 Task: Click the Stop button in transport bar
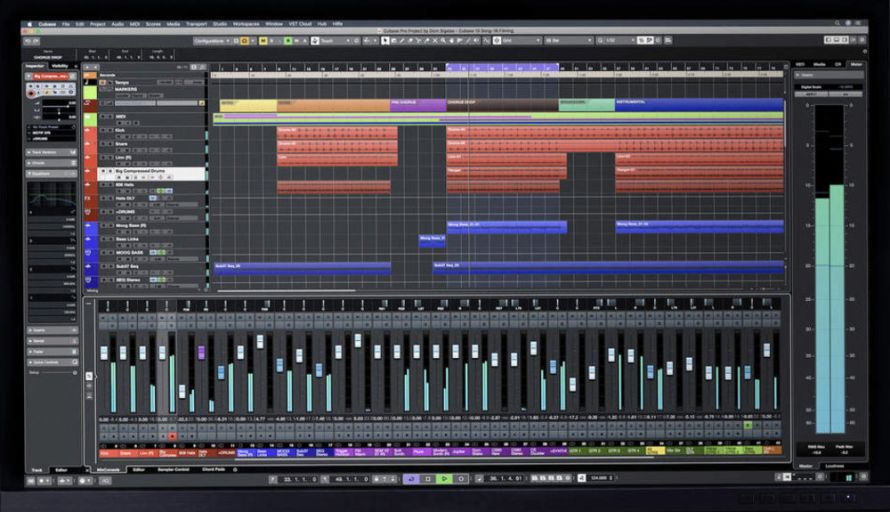428,479
